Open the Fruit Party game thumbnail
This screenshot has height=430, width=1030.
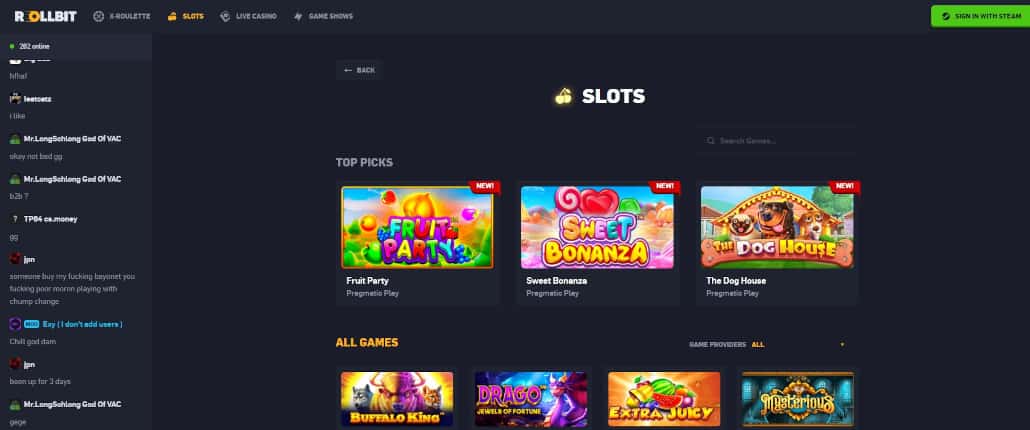417,227
